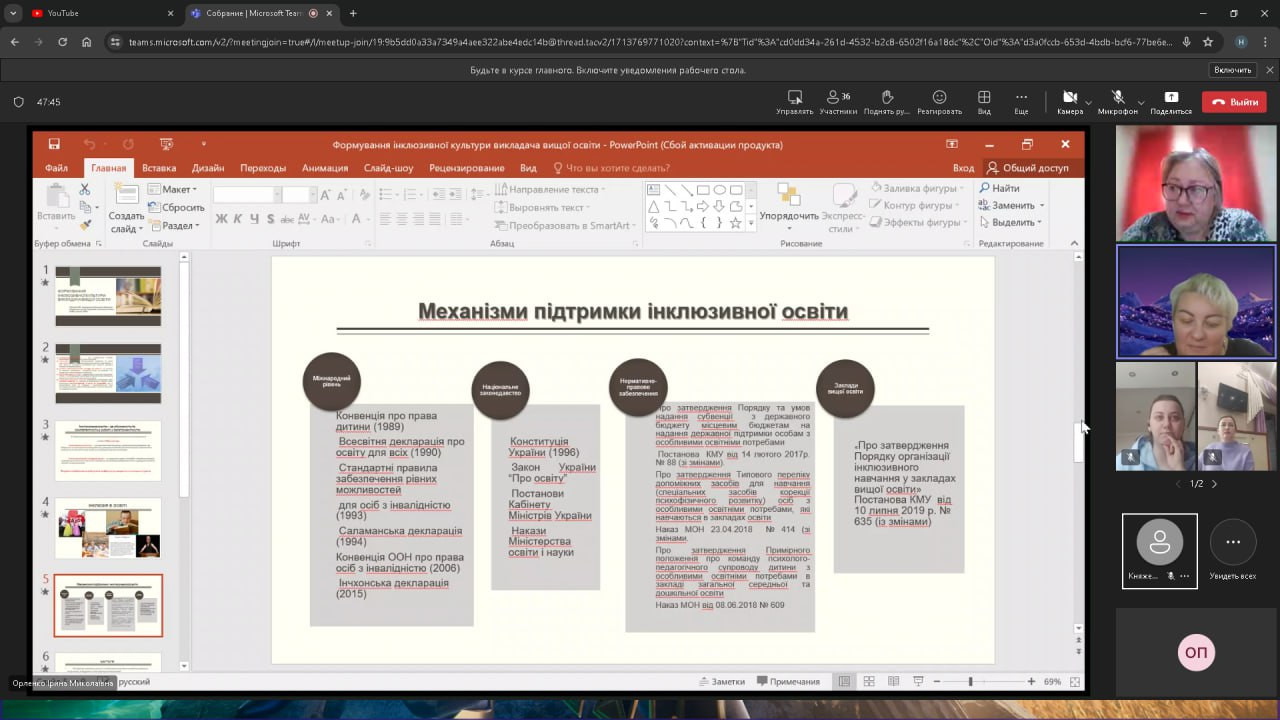The image size is (1280, 720).
Task: Dismiss the notification banner with X
Action: 1270,70
